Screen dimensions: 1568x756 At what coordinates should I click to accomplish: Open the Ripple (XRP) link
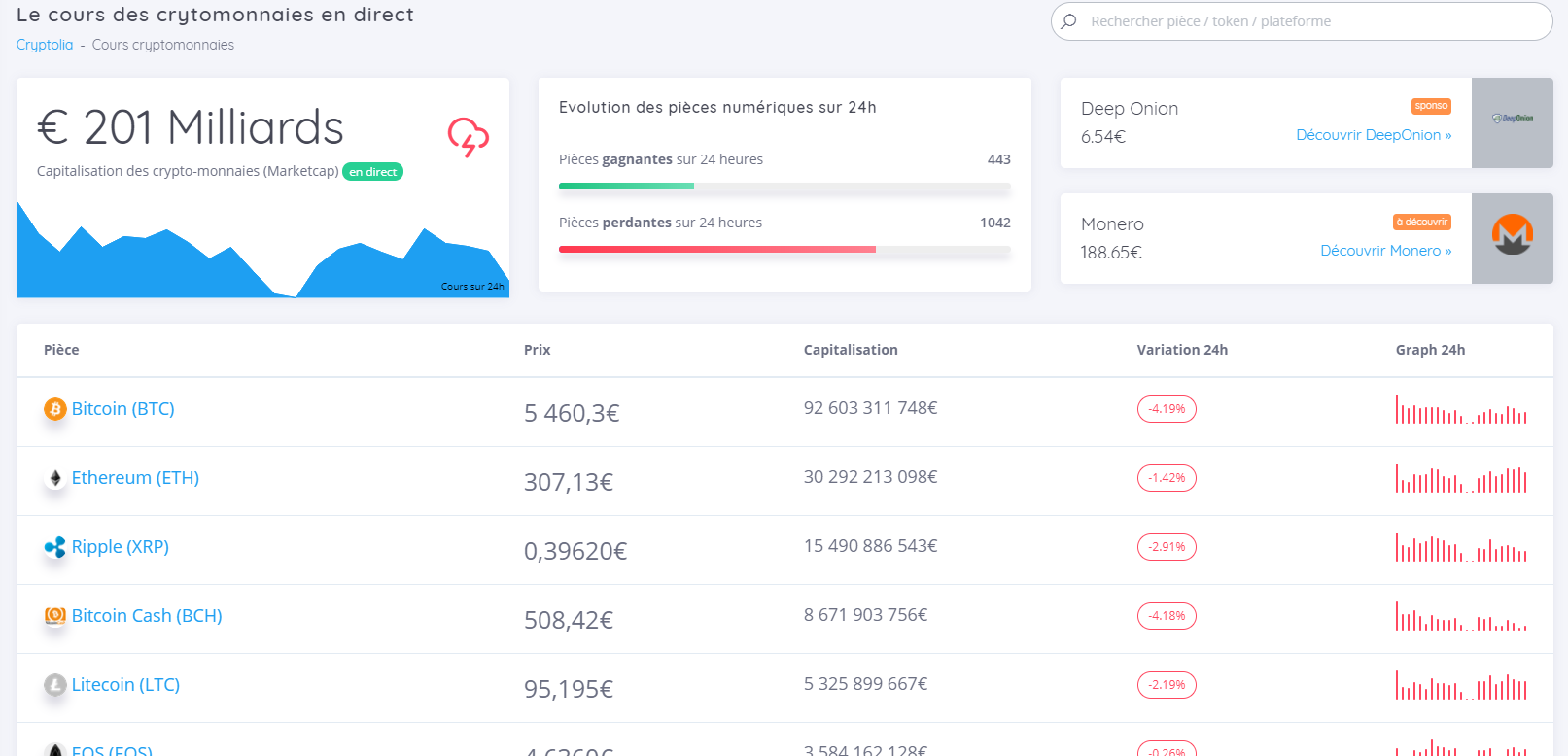pyautogui.click(x=121, y=547)
